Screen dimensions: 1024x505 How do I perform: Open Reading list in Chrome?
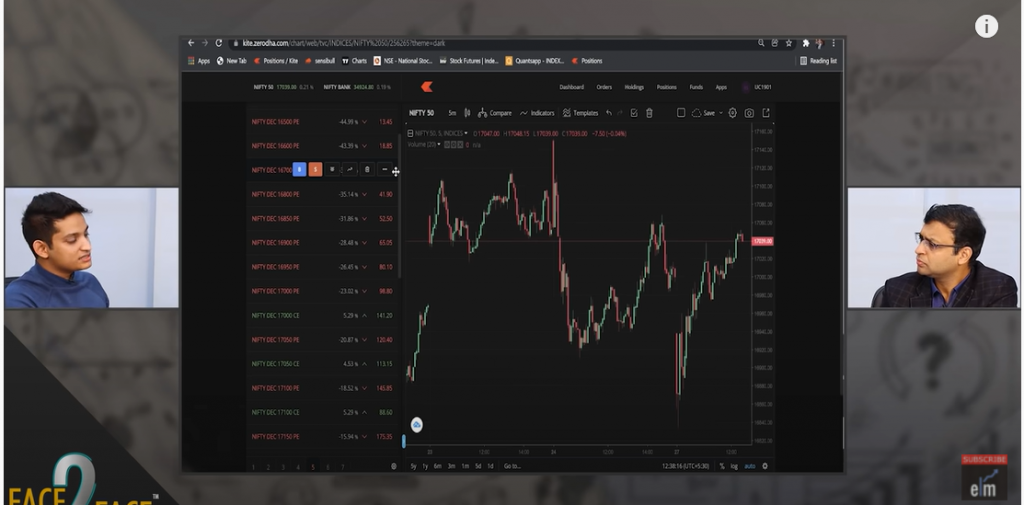coord(818,61)
